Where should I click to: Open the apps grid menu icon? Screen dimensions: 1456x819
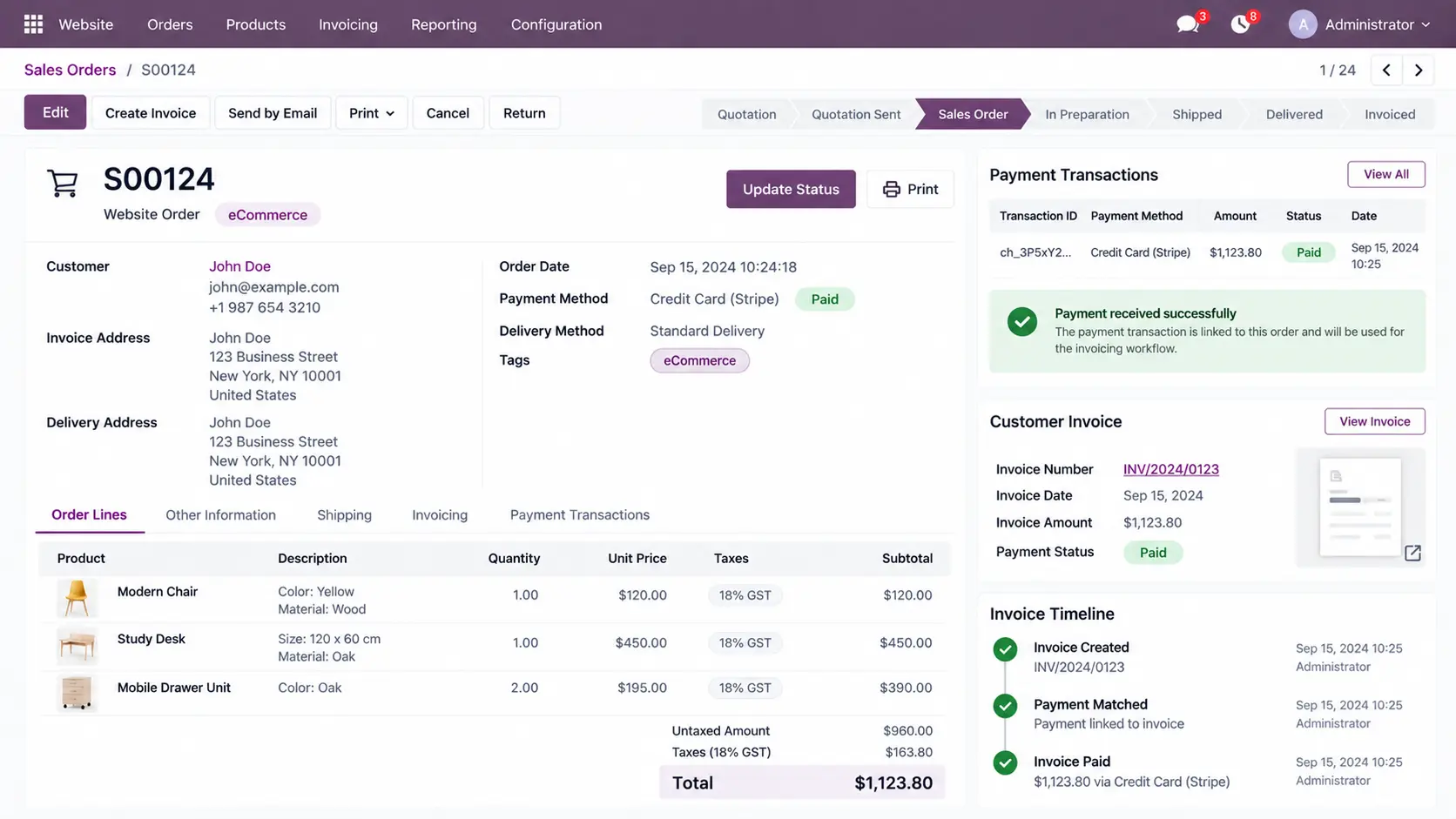tap(33, 24)
